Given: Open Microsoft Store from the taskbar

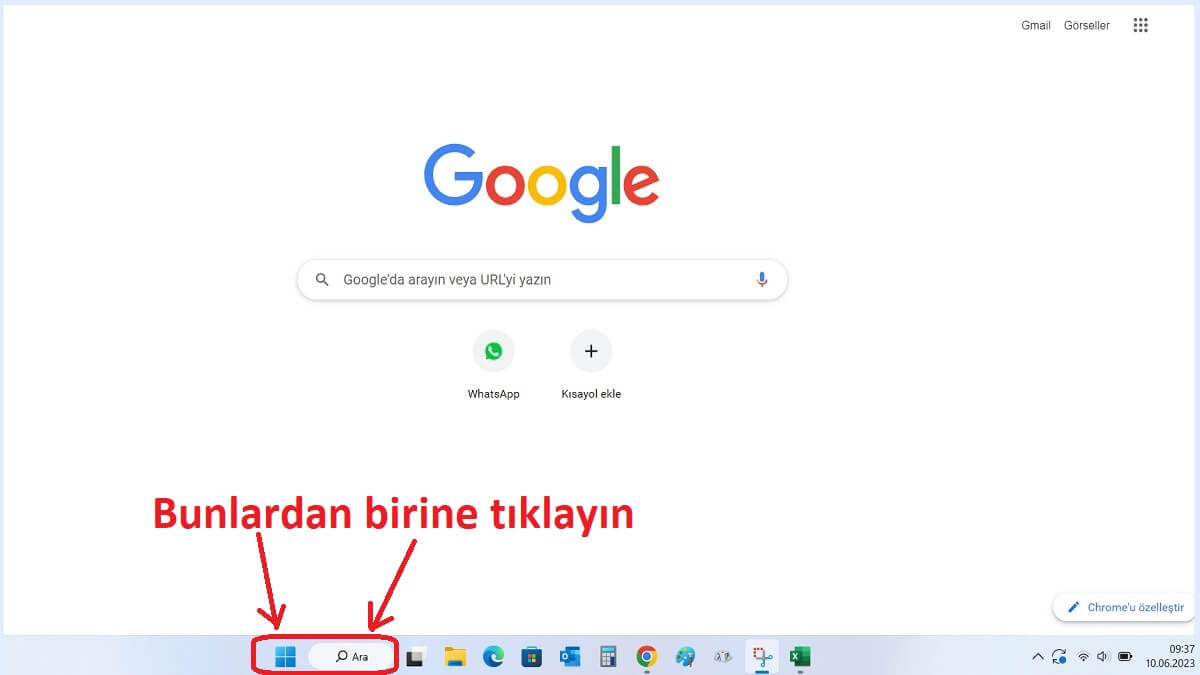Looking at the screenshot, I should point(532,657).
